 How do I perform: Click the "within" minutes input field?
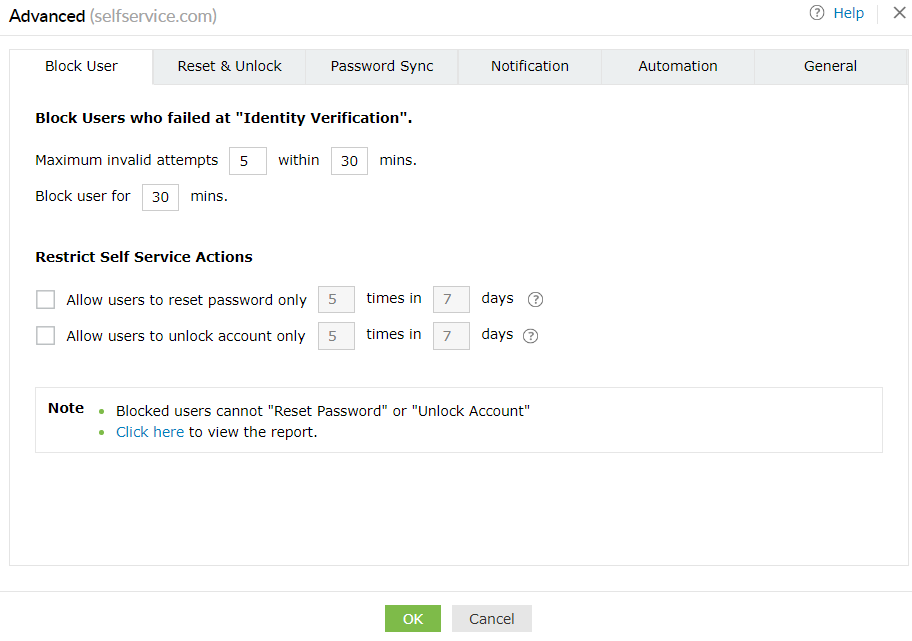349,161
